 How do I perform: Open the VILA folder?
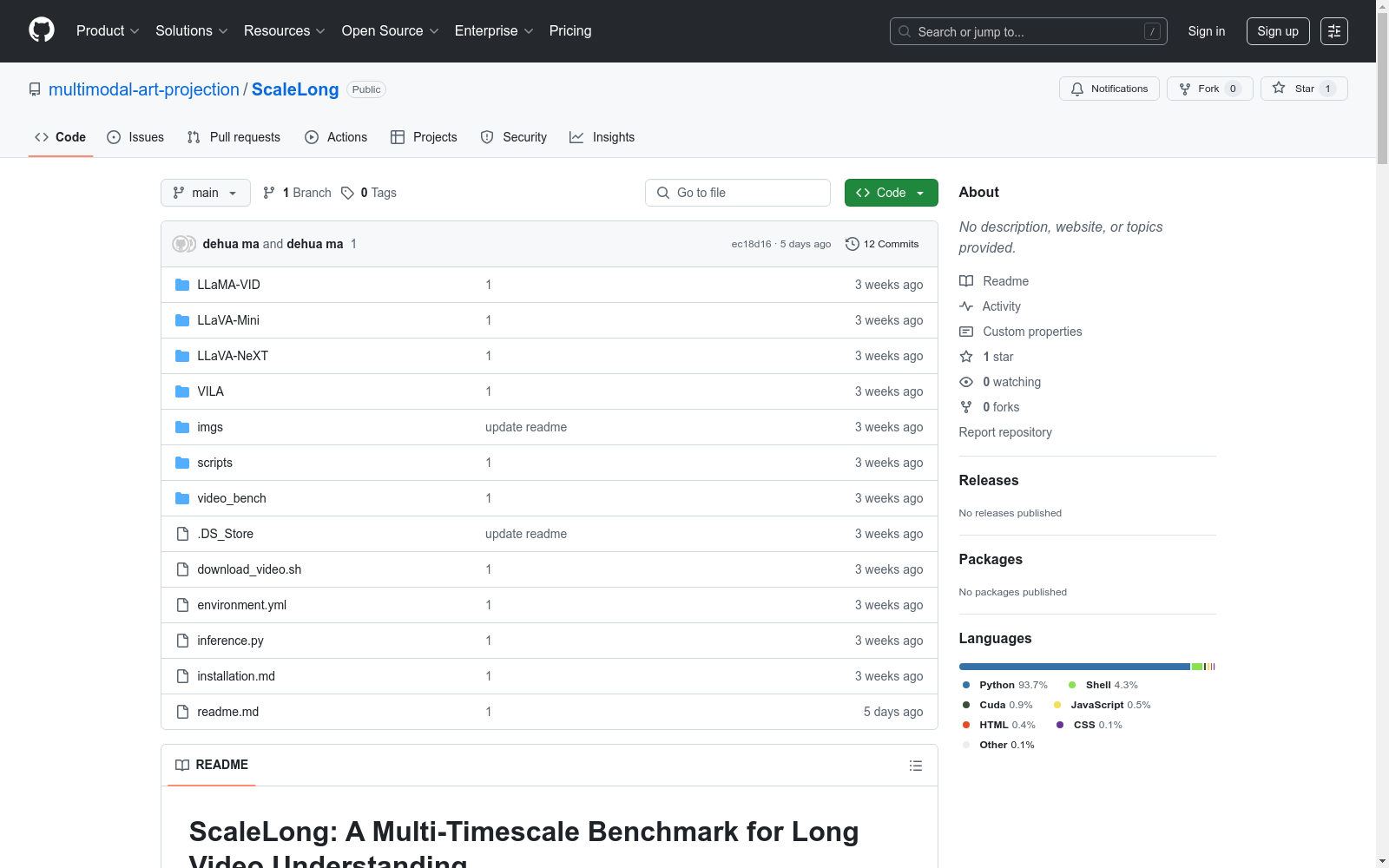pyautogui.click(x=210, y=391)
